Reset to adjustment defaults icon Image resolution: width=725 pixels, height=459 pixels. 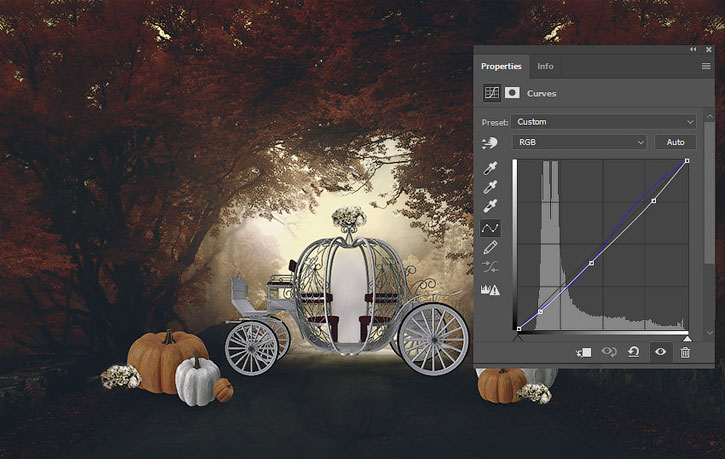tap(633, 352)
